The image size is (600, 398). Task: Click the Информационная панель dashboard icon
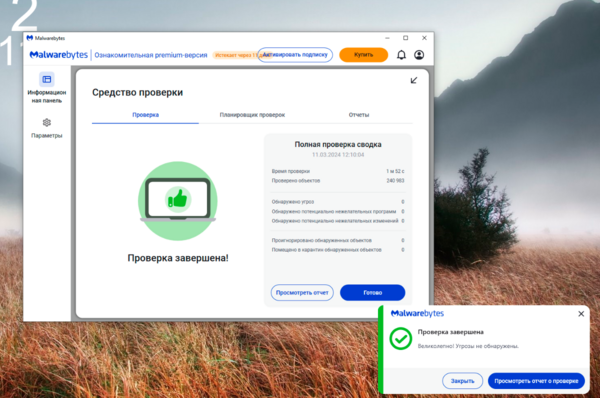click(x=47, y=79)
